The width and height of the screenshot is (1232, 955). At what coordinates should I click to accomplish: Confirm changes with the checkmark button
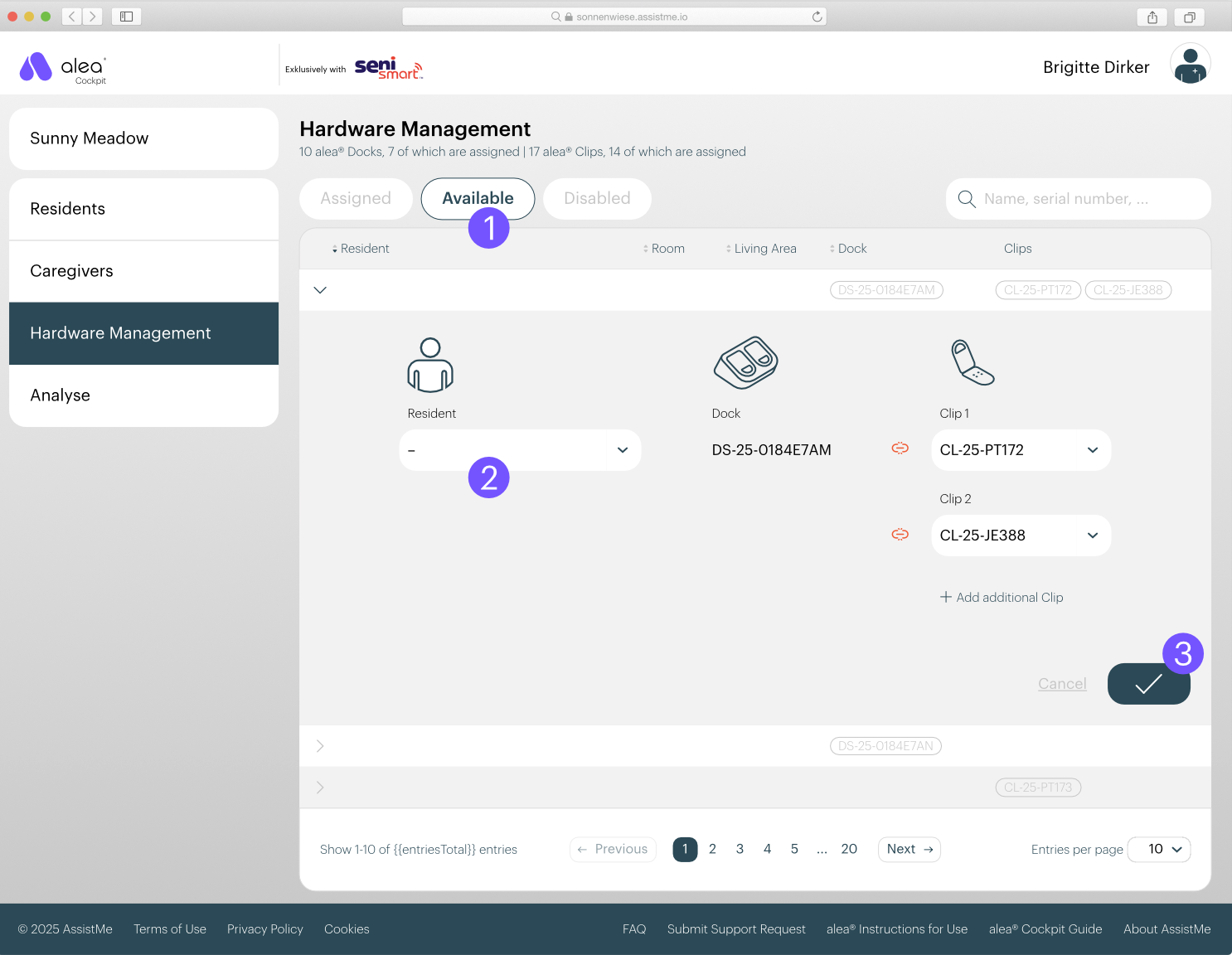1149,684
